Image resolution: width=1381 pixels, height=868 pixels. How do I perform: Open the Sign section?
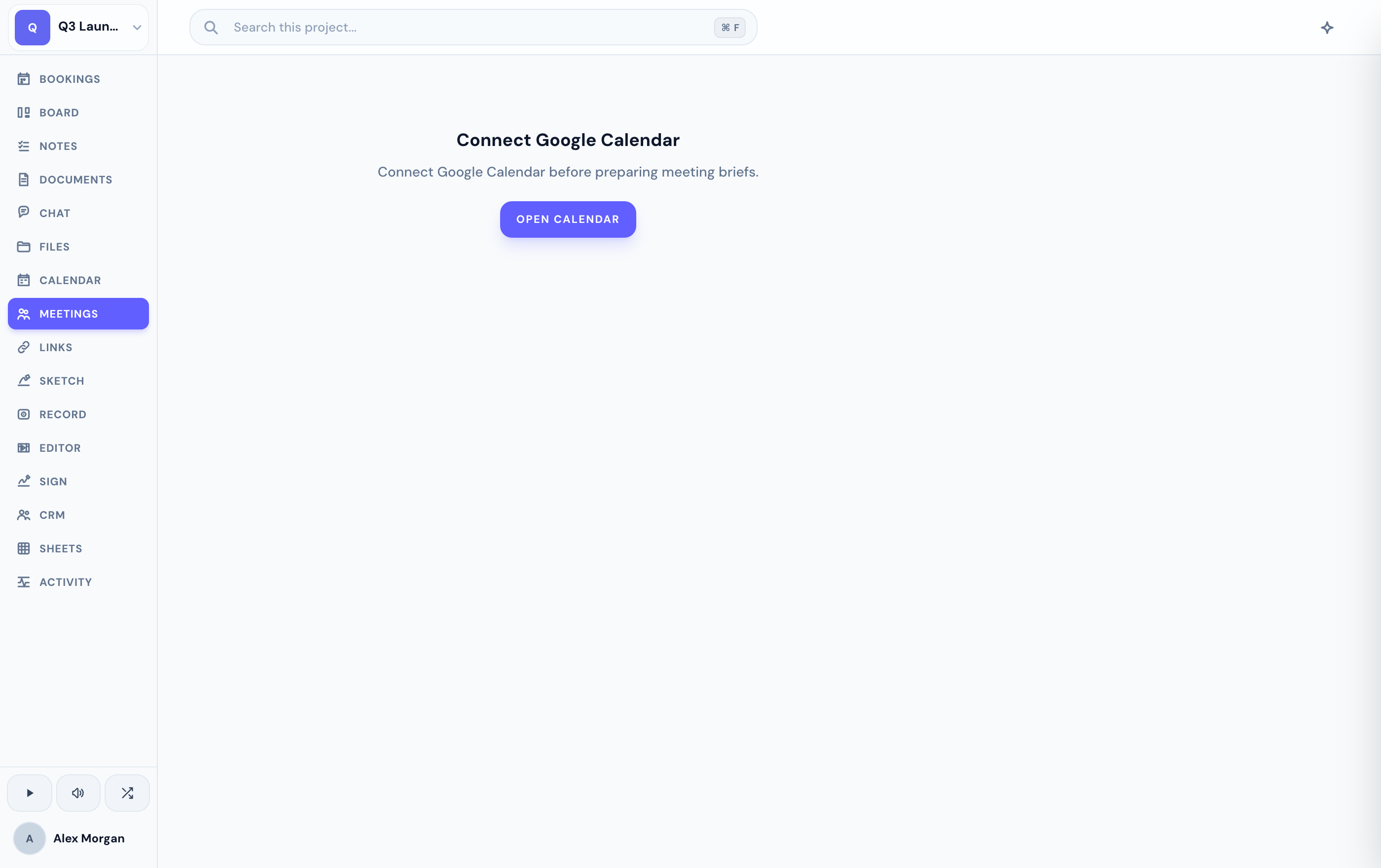pos(78,481)
